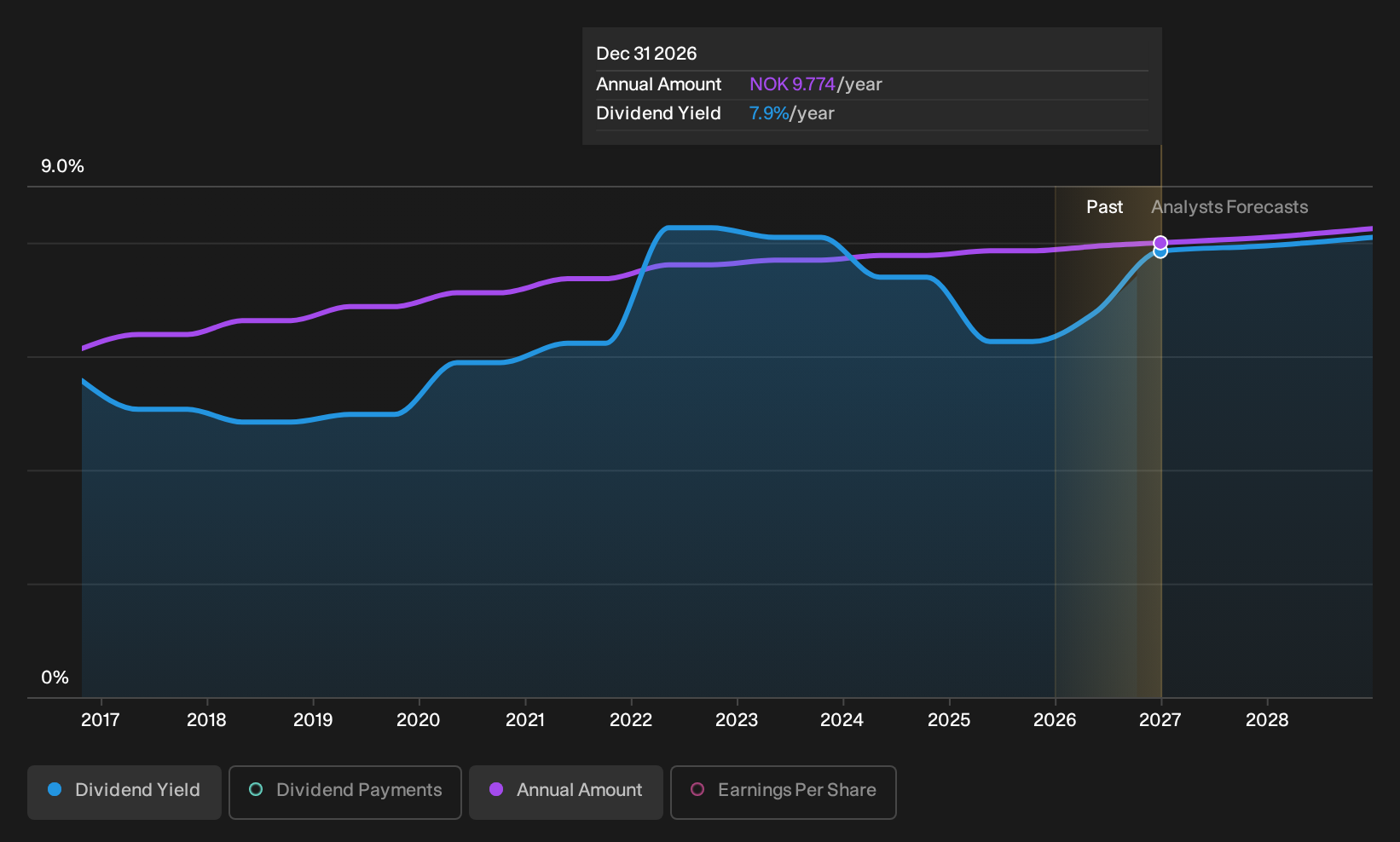Click the 2026 x-axis year label

click(1055, 720)
